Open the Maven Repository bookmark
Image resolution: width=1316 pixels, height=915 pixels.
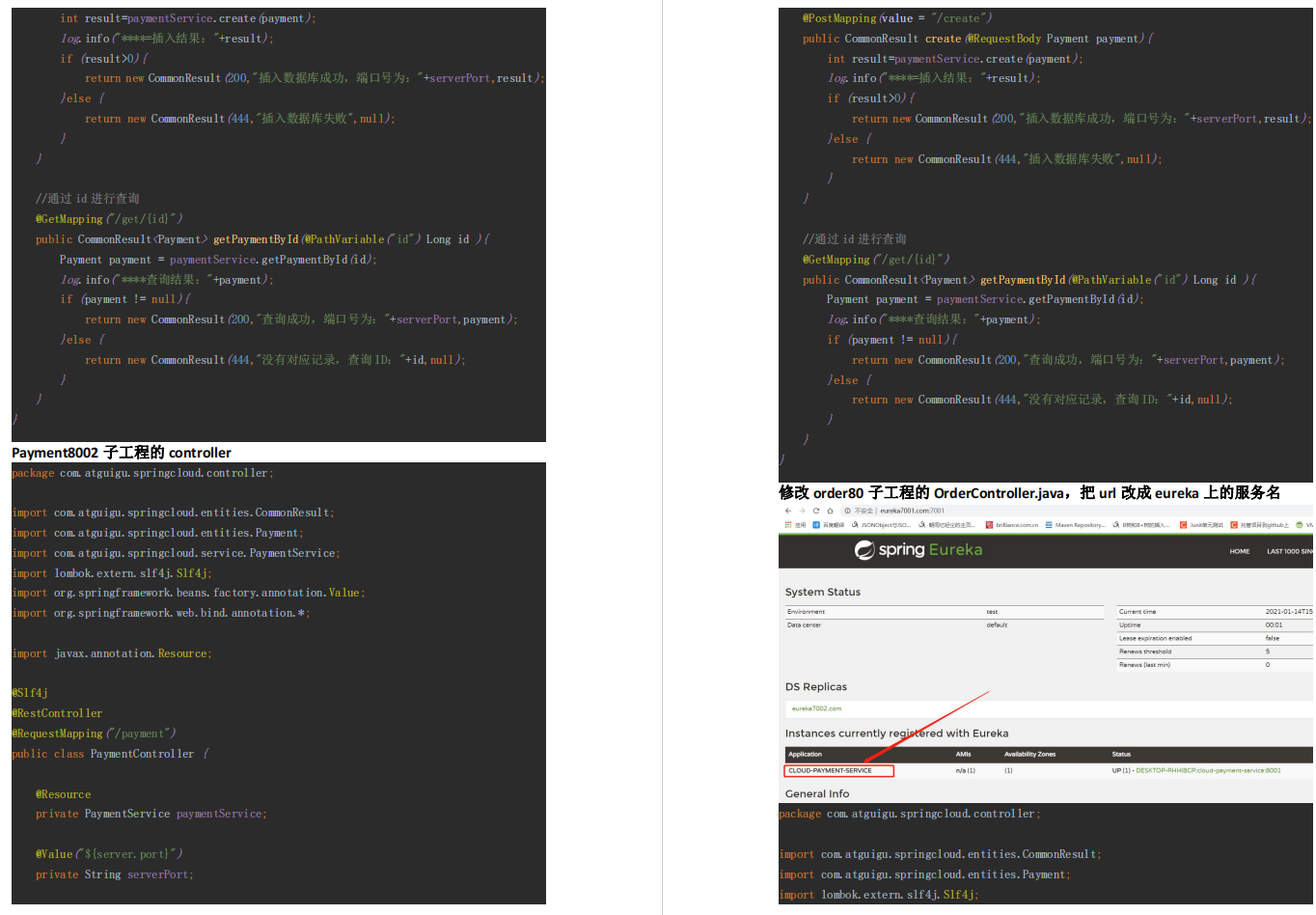click(1075, 525)
